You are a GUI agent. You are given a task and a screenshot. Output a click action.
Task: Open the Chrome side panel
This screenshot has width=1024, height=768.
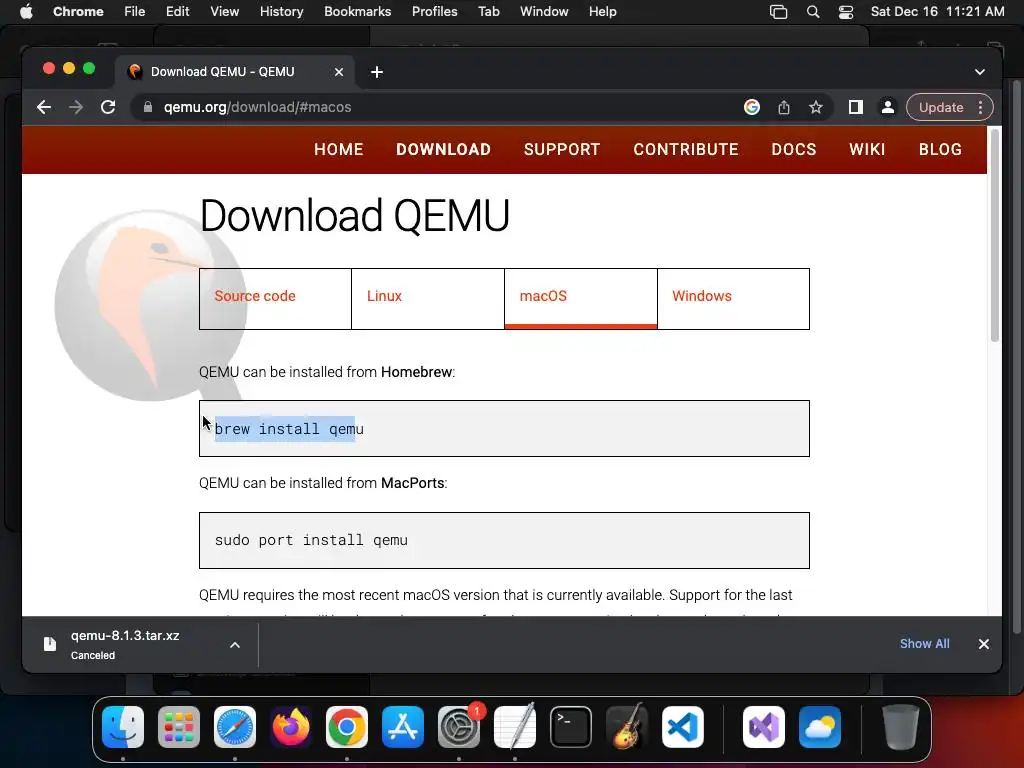pos(856,107)
